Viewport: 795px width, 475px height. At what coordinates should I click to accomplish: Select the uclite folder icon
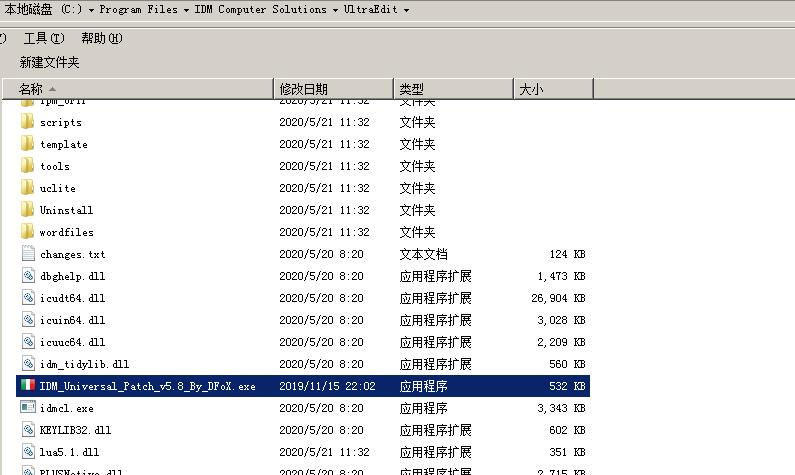(27, 188)
